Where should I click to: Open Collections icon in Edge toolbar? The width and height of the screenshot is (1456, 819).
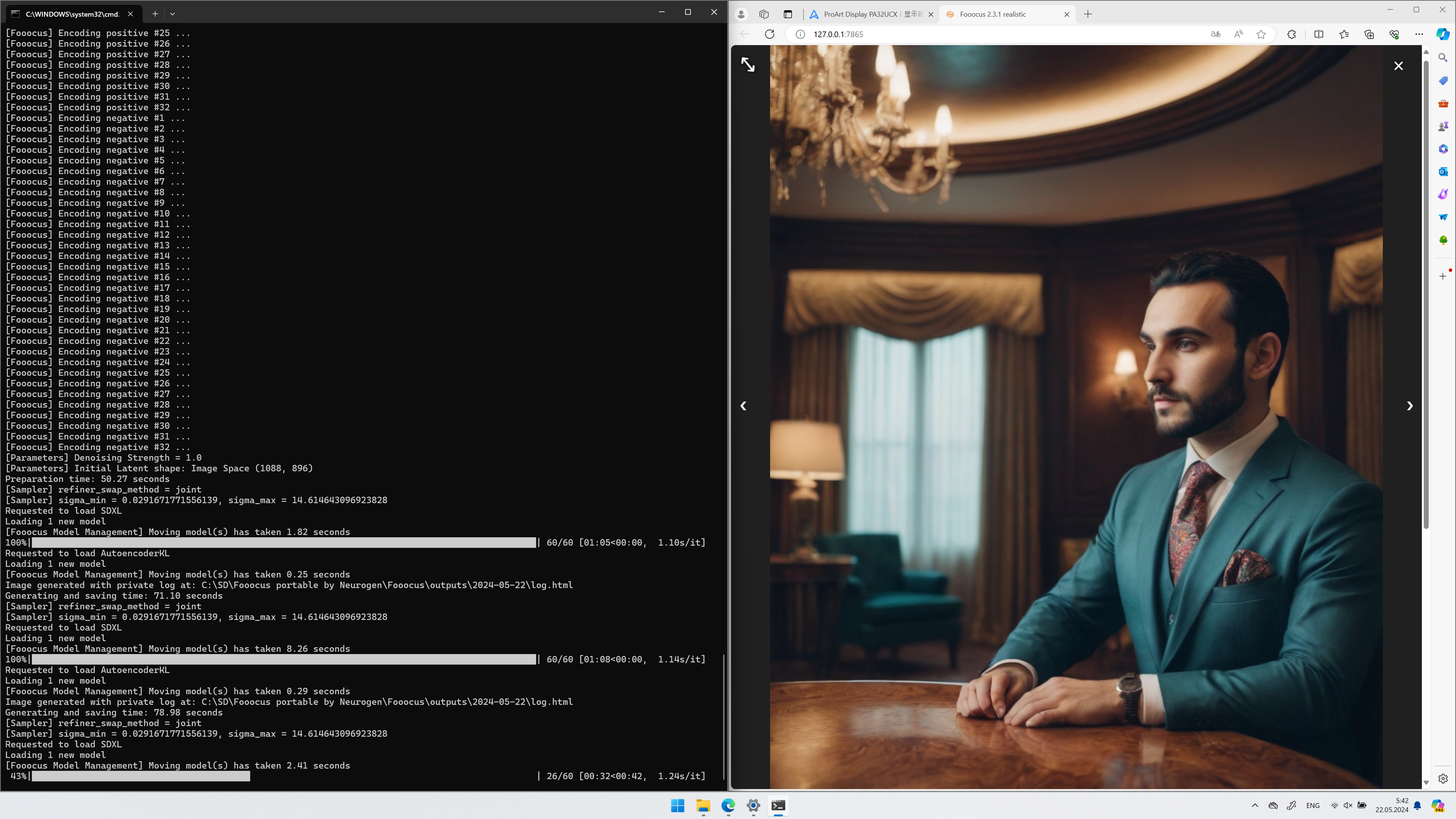pyautogui.click(x=1369, y=34)
